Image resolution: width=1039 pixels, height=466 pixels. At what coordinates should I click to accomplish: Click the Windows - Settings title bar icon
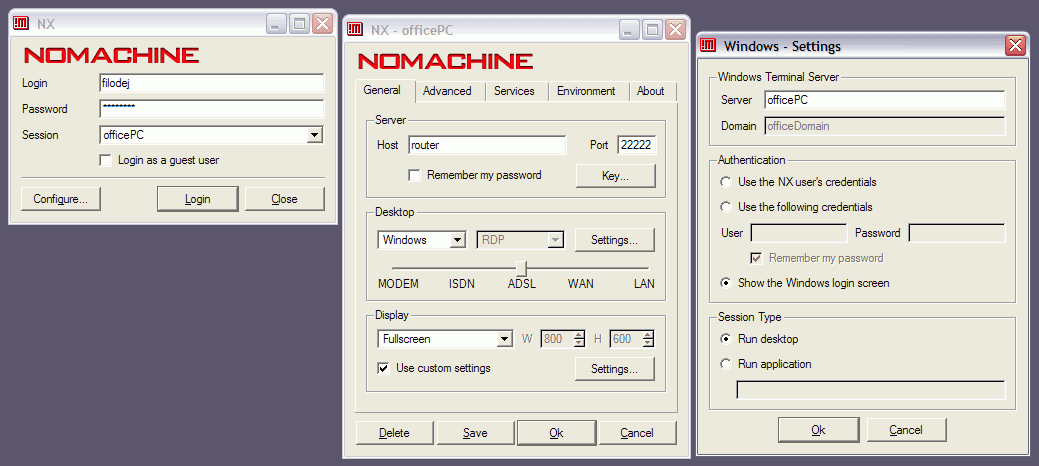[x=708, y=46]
